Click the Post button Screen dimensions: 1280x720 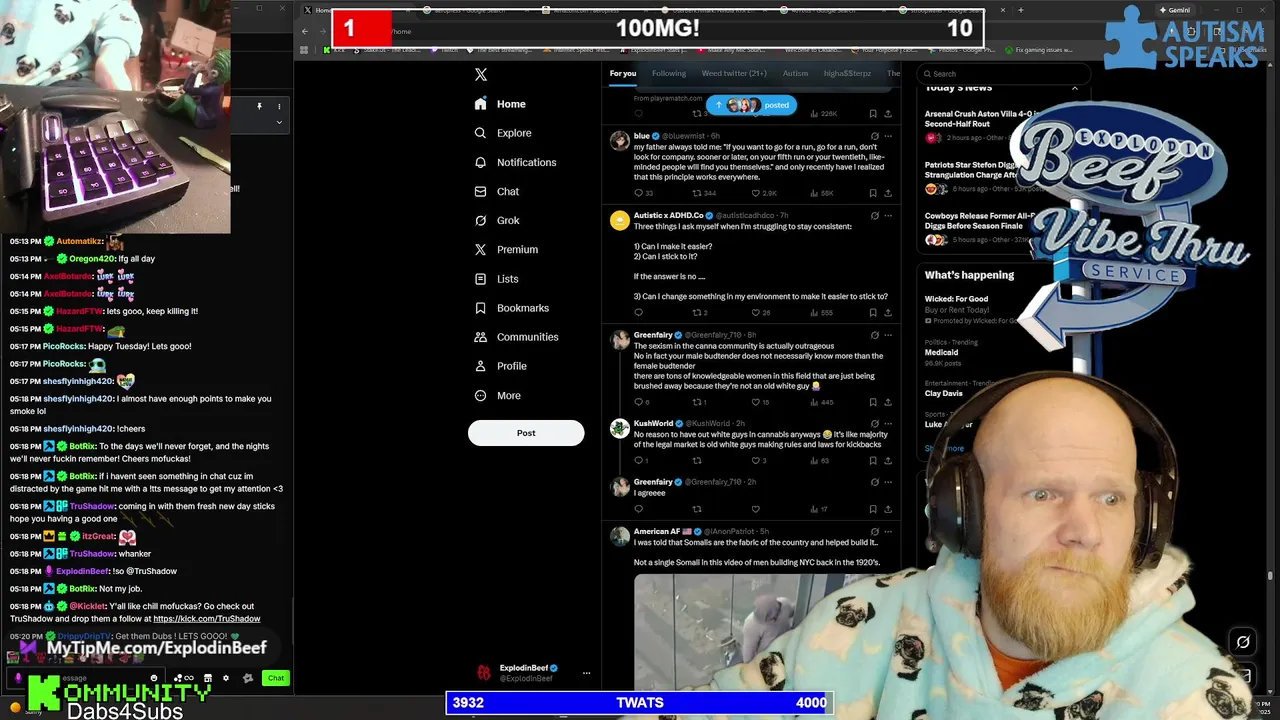526,433
